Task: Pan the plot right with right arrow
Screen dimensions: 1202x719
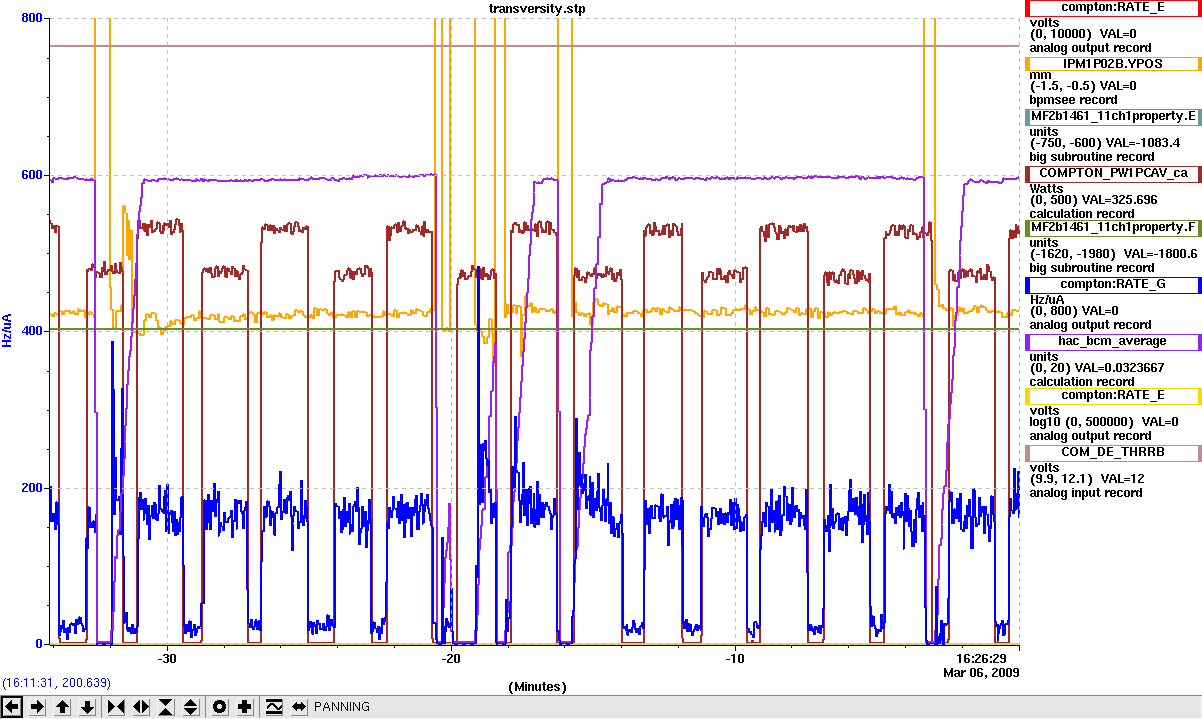Action: [38, 707]
